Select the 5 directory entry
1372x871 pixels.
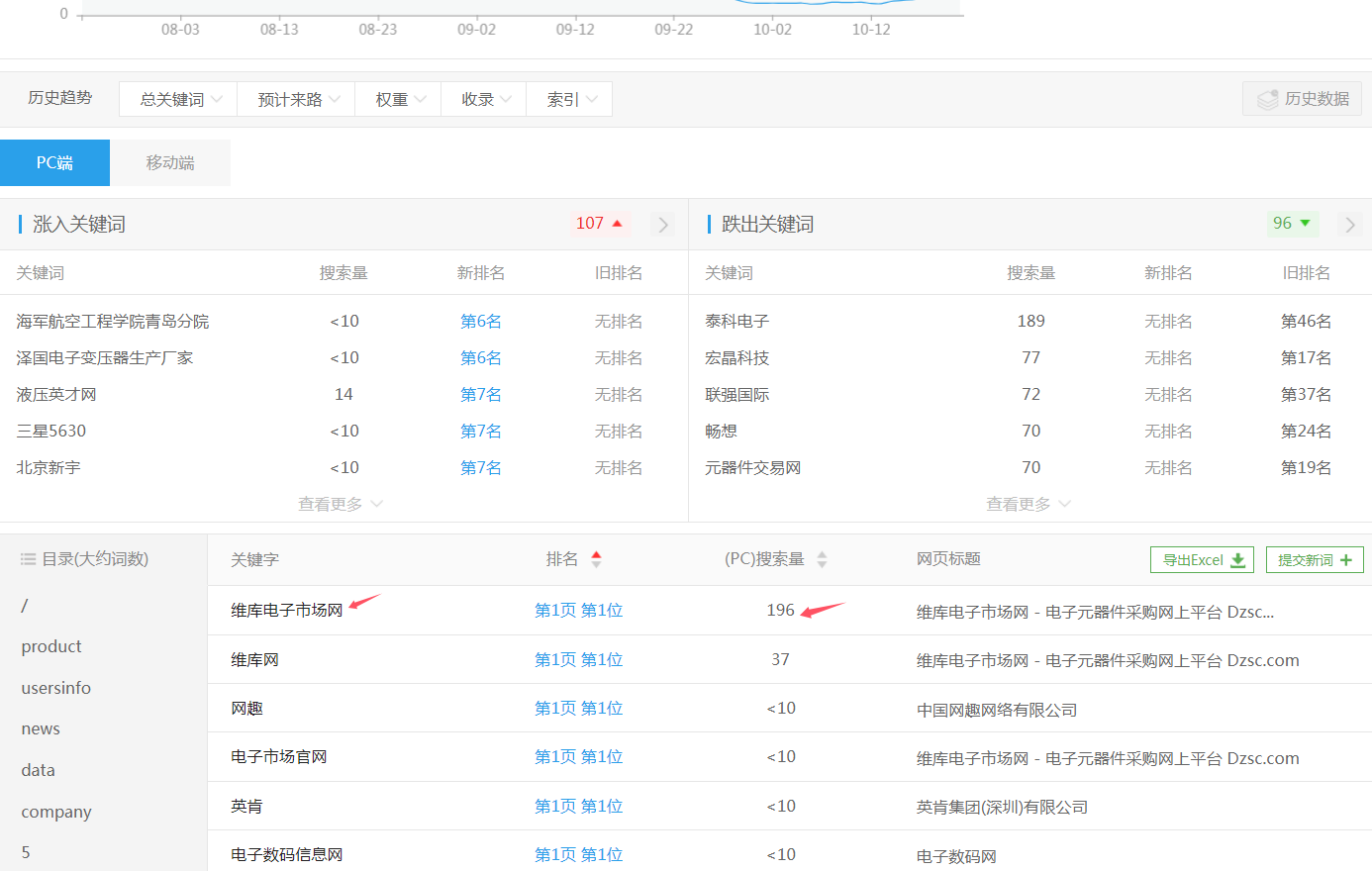click(26, 852)
